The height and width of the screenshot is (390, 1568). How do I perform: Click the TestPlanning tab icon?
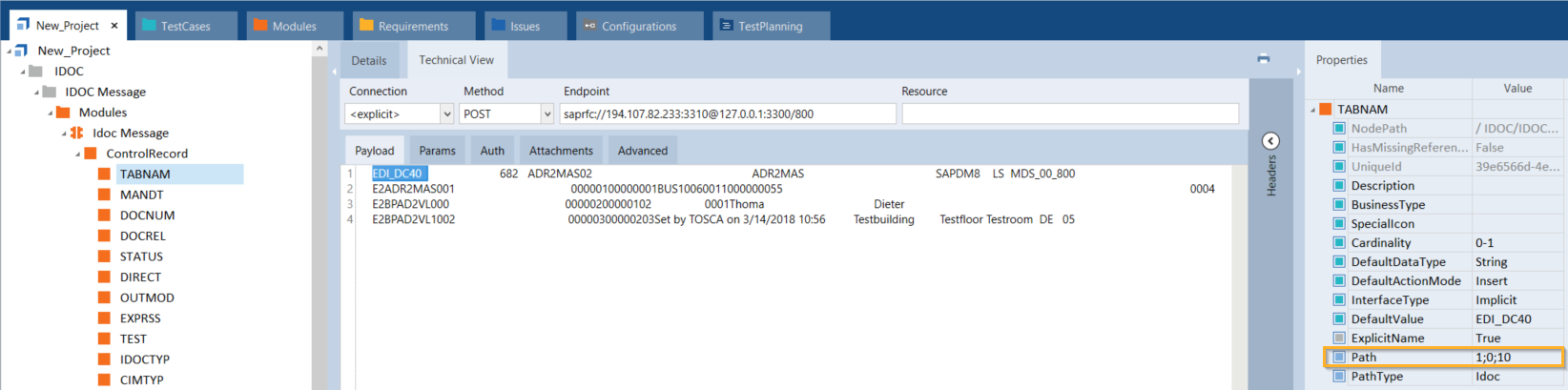pos(726,26)
